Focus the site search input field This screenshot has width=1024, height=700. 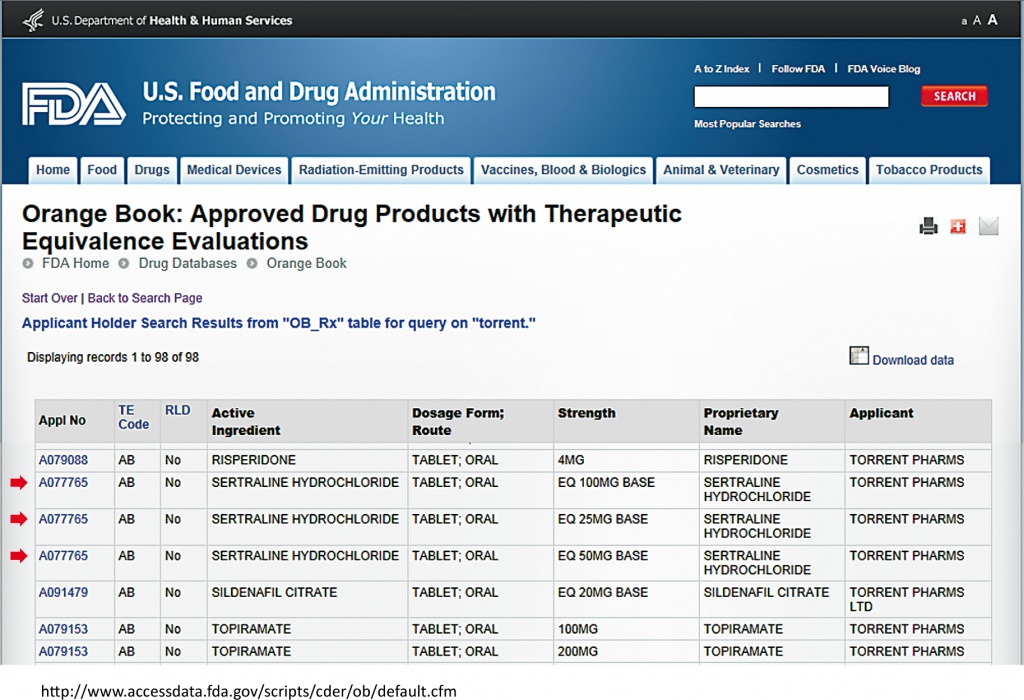(x=791, y=97)
